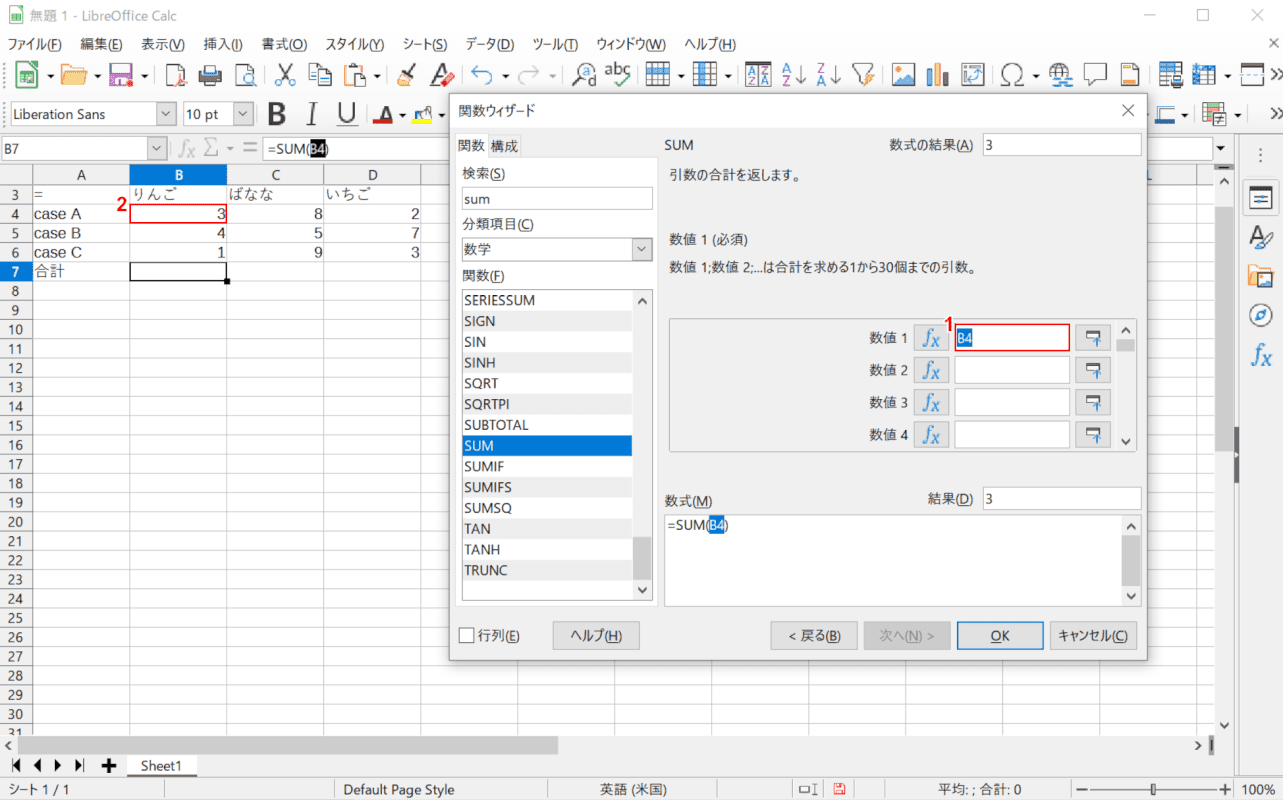Viewport: 1283px width, 800px height.
Task: Open the 分類項目 category dropdown
Action: pos(642,249)
